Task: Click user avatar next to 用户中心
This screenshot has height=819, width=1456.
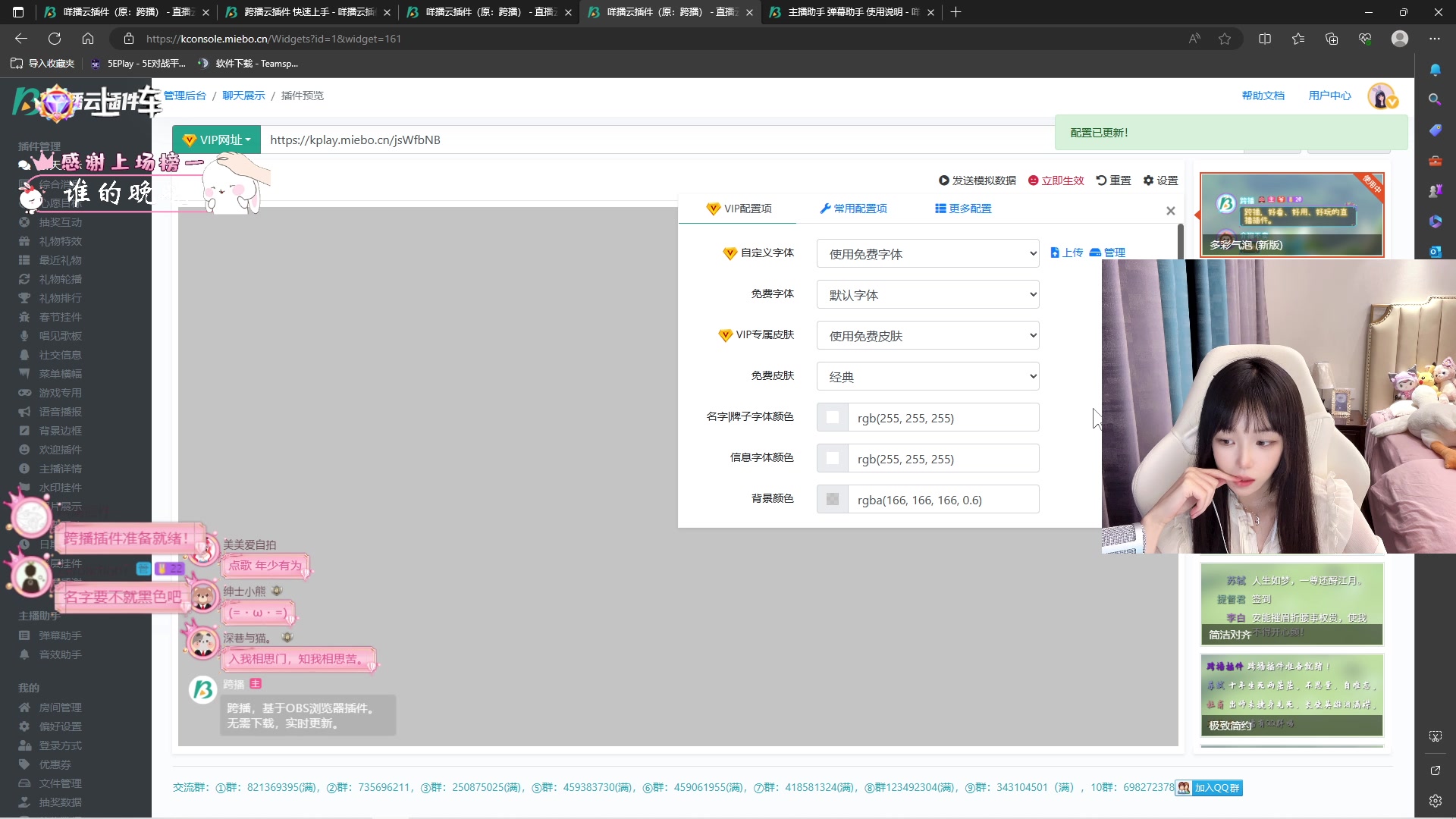Action: click(x=1382, y=96)
